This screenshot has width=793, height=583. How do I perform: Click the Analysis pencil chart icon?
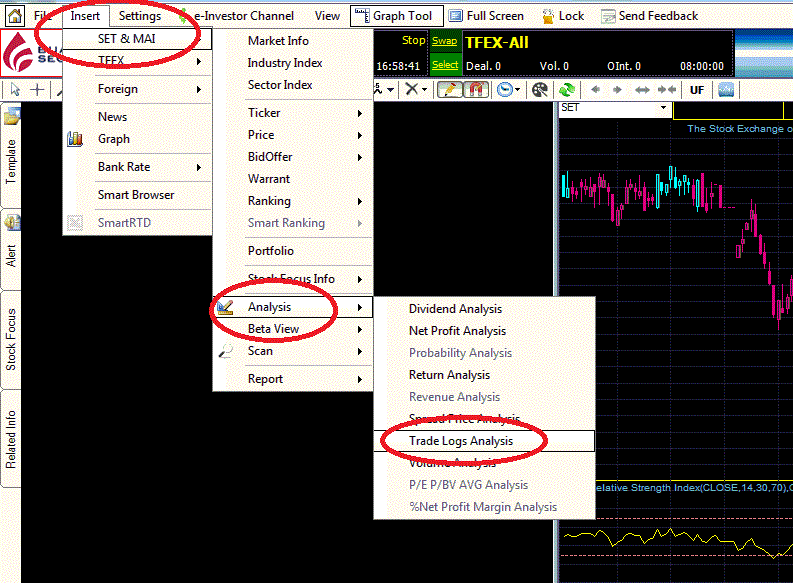pos(225,307)
